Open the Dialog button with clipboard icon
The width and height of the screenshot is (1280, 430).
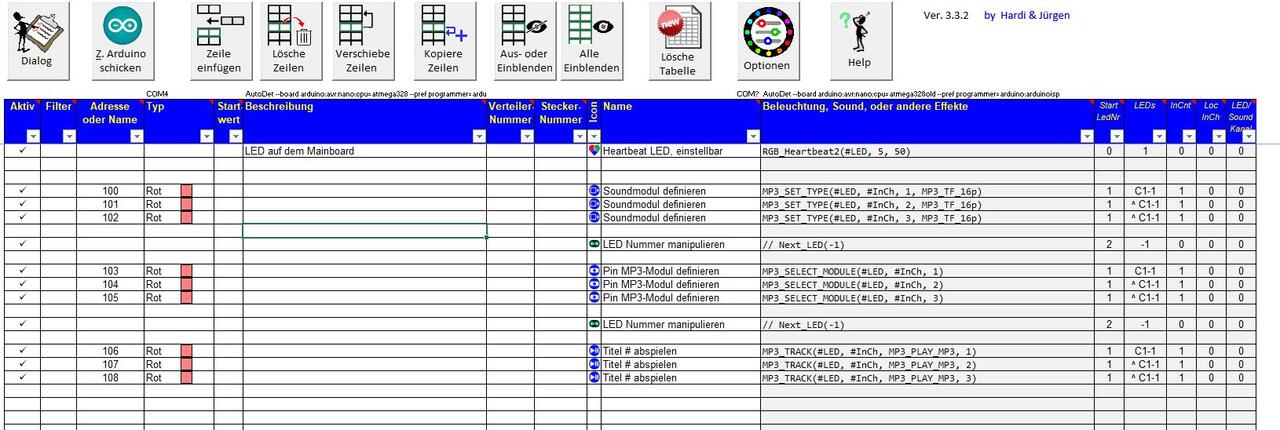[x=36, y=42]
